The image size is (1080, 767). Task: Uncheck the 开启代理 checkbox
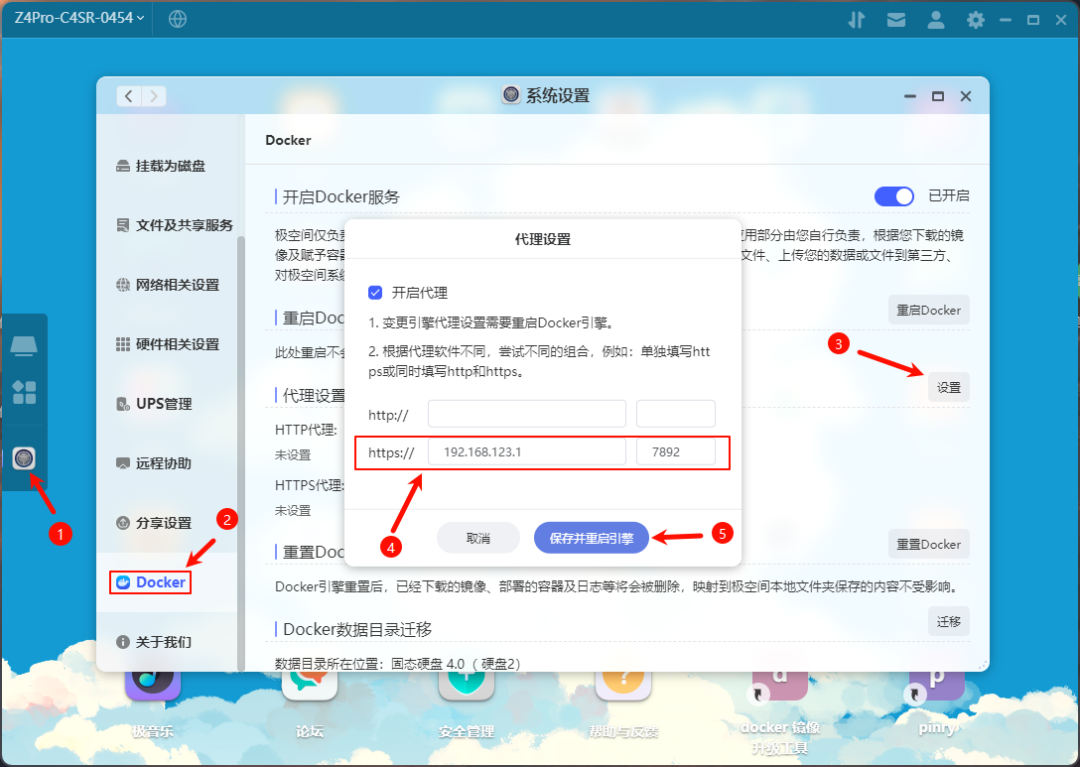pyautogui.click(x=375, y=292)
